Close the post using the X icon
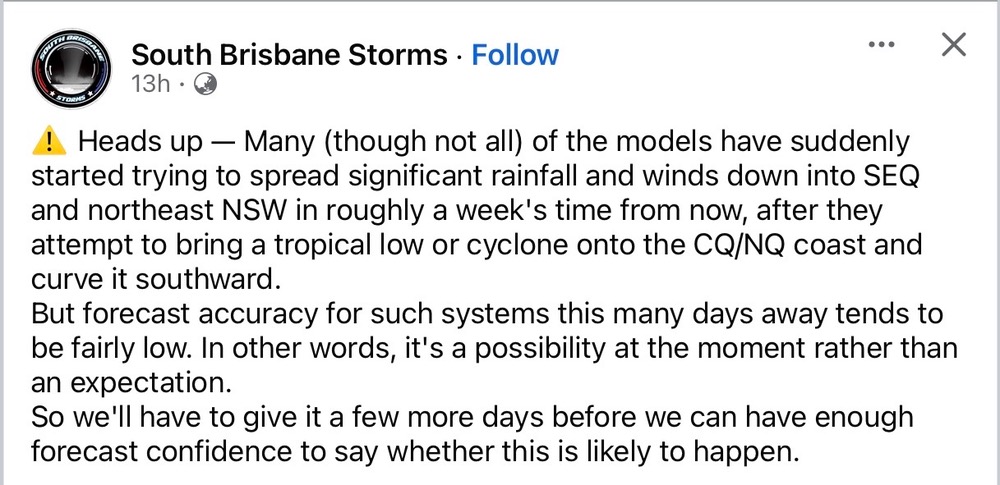Image resolution: width=1000 pixels, height=485 pixels. pos(954,45)
